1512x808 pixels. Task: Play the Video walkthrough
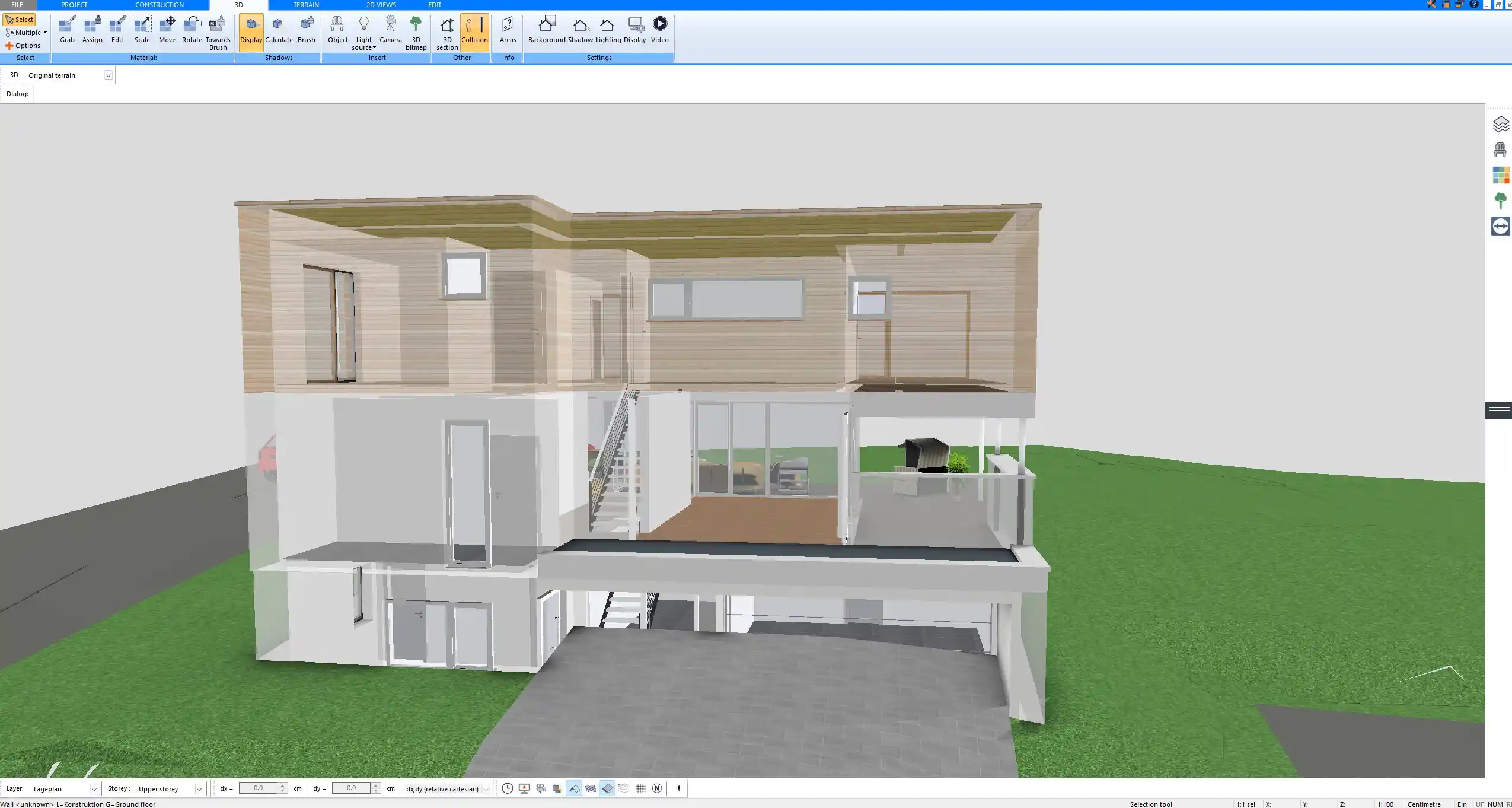coord(660,30)
